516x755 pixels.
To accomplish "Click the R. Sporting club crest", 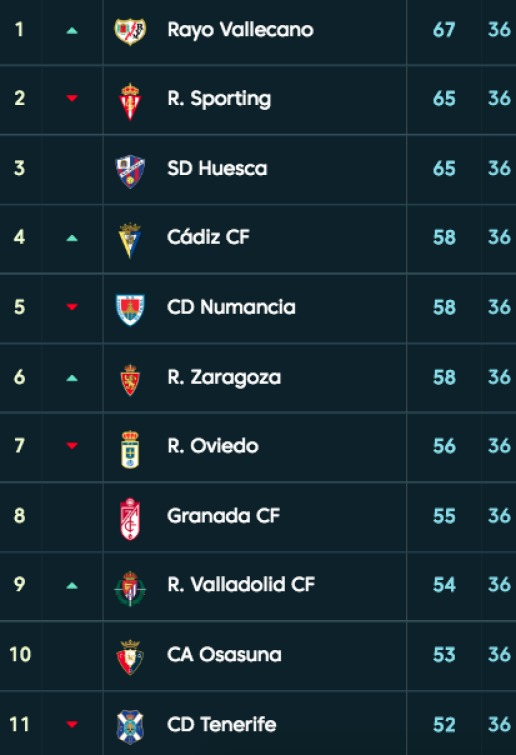I will click(x=130, y=101).
